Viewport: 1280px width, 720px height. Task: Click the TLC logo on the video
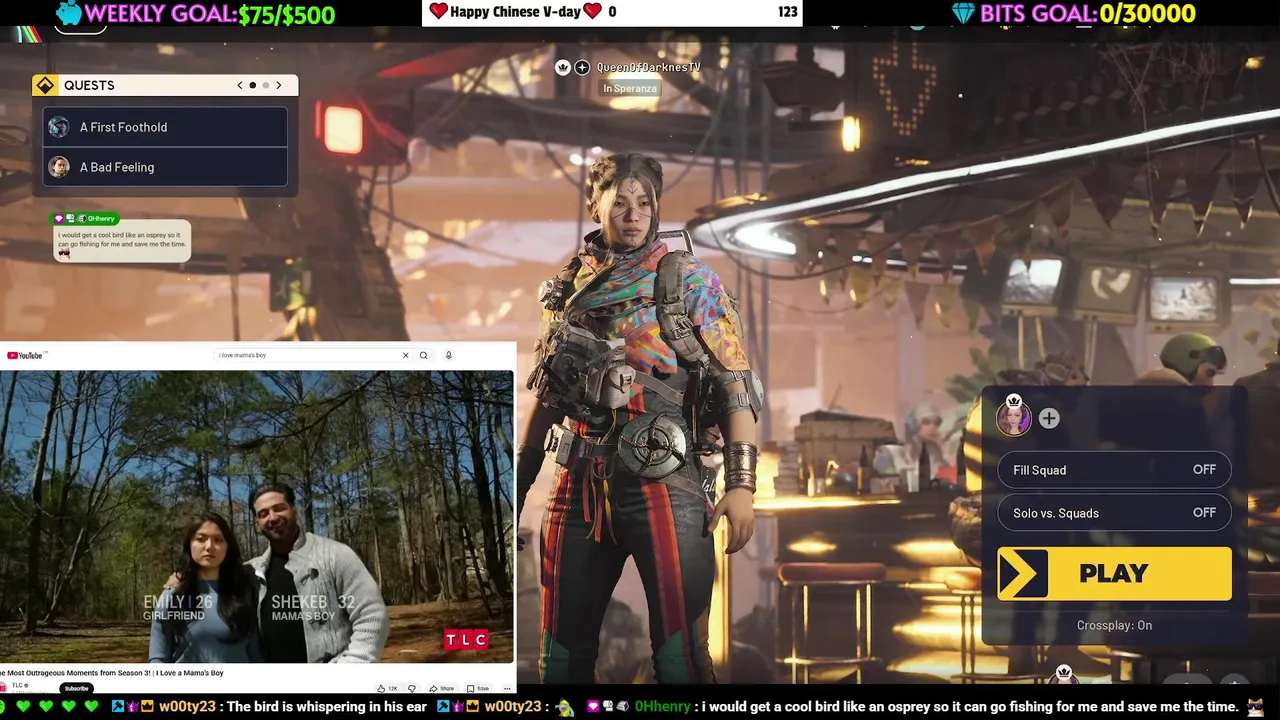click(466, 639)
